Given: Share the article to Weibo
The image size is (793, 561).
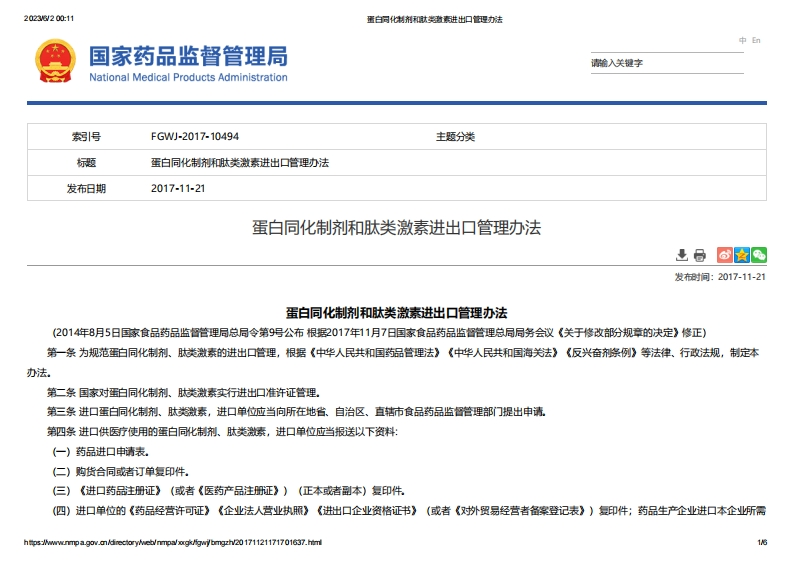Looking at the screenshot, I should pyautogui.click(x=725, y=255).
